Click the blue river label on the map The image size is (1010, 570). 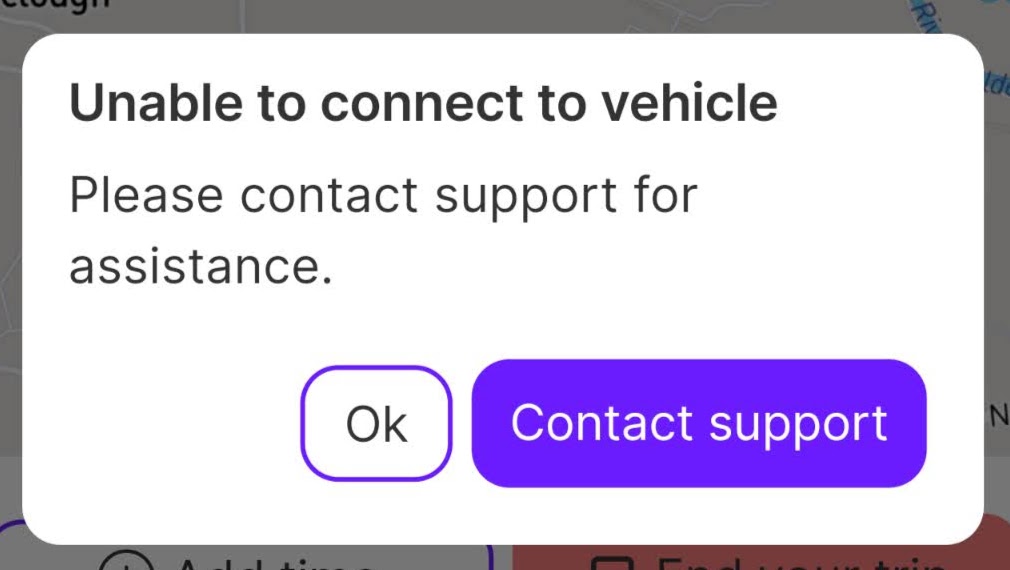928,16
